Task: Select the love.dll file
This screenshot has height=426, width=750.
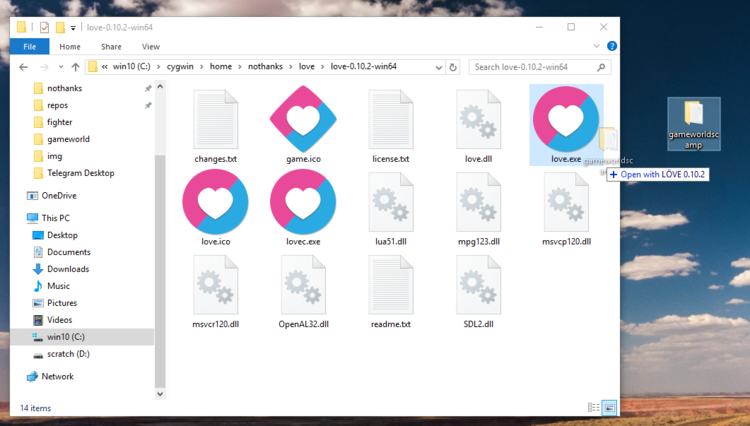Action: (478, 120)
